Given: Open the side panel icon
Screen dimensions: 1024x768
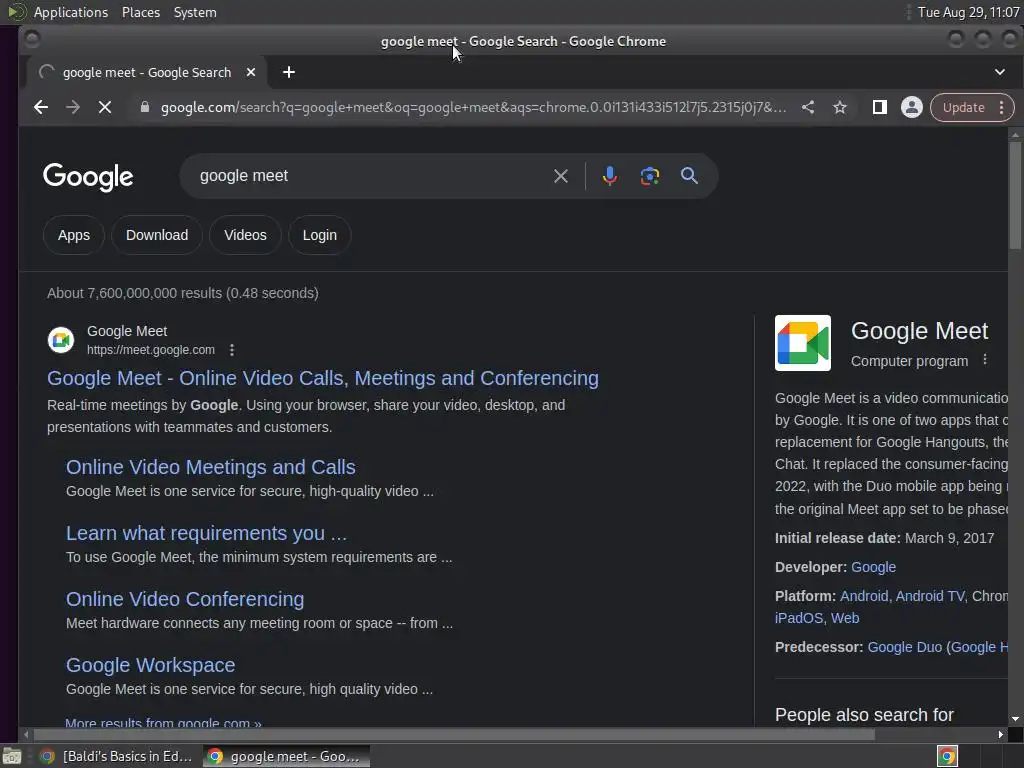Looking at the screenshot, I should pos(880,107).
